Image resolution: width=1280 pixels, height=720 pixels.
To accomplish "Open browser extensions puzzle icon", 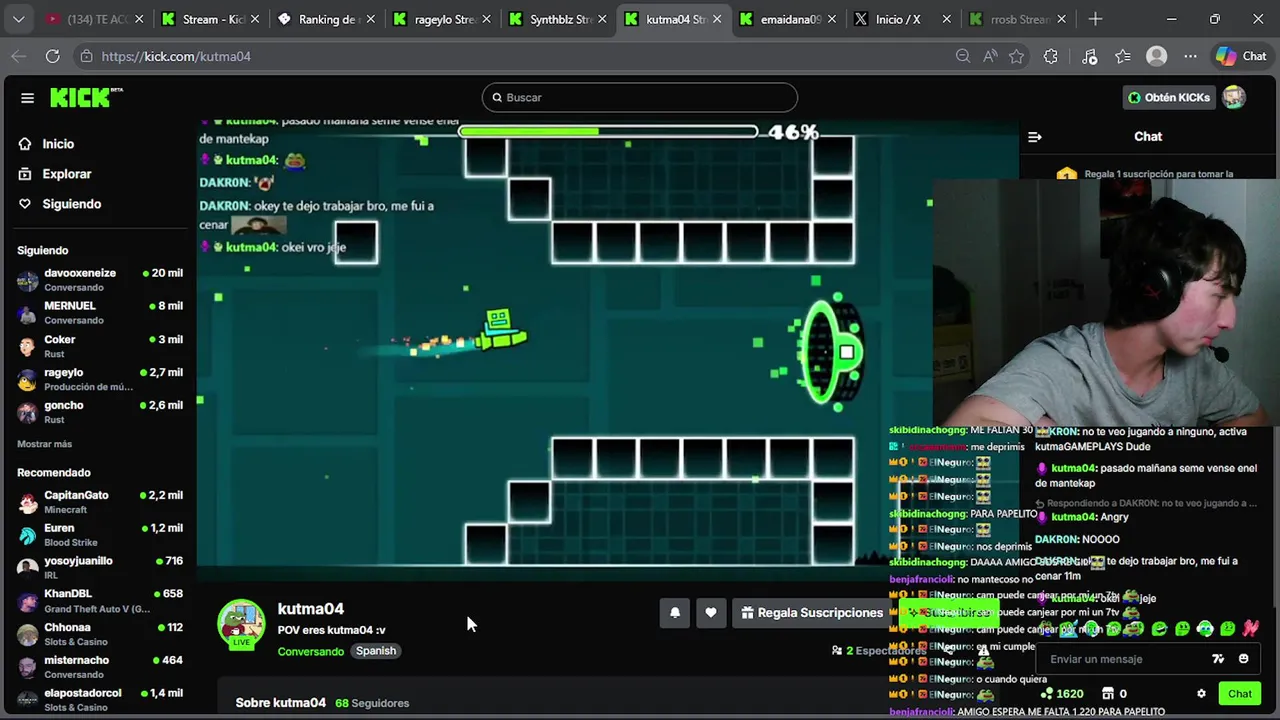I will click(x=1051, y=57).
